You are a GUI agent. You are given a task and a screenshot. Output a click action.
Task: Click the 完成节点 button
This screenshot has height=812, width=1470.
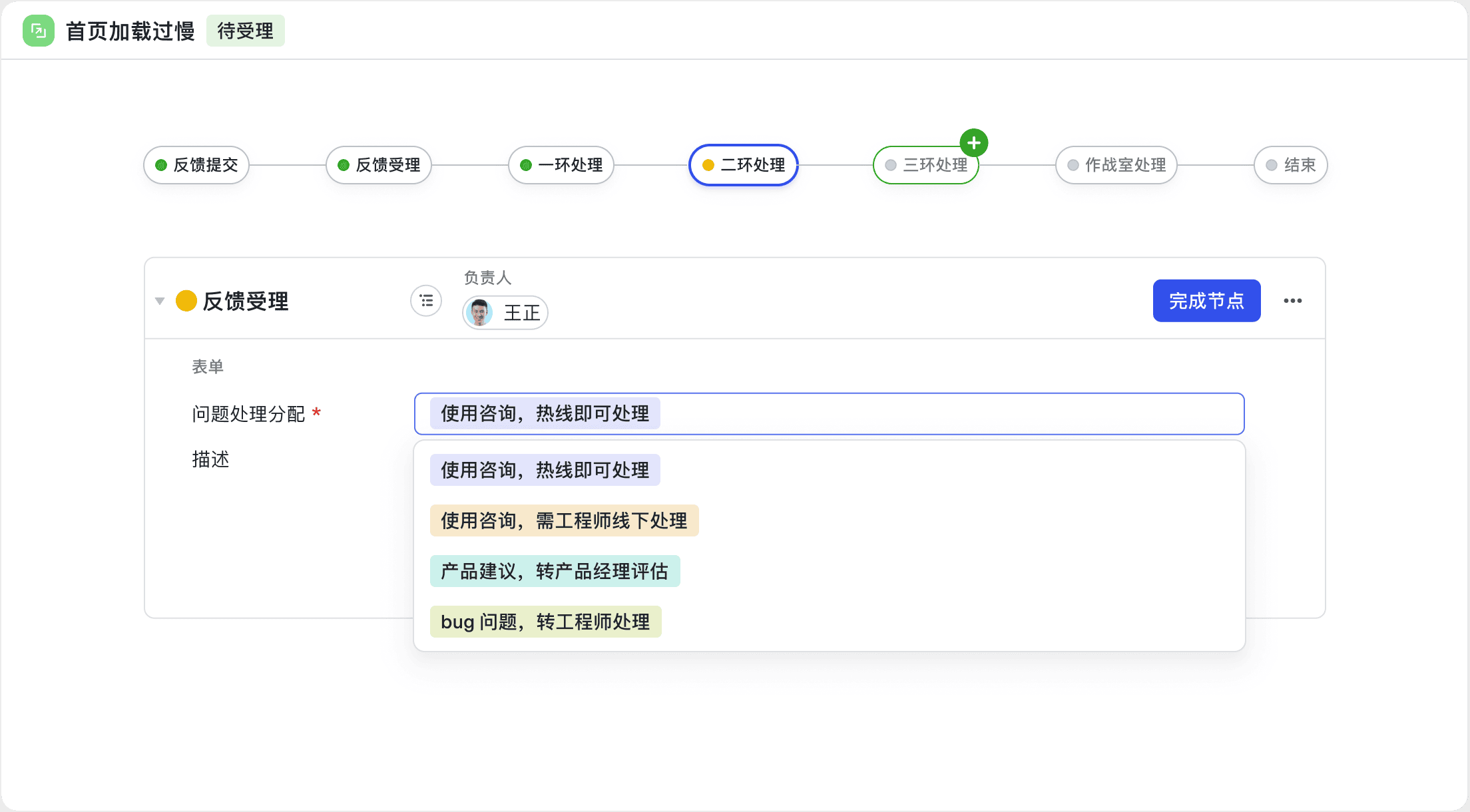pos(1206,301)
